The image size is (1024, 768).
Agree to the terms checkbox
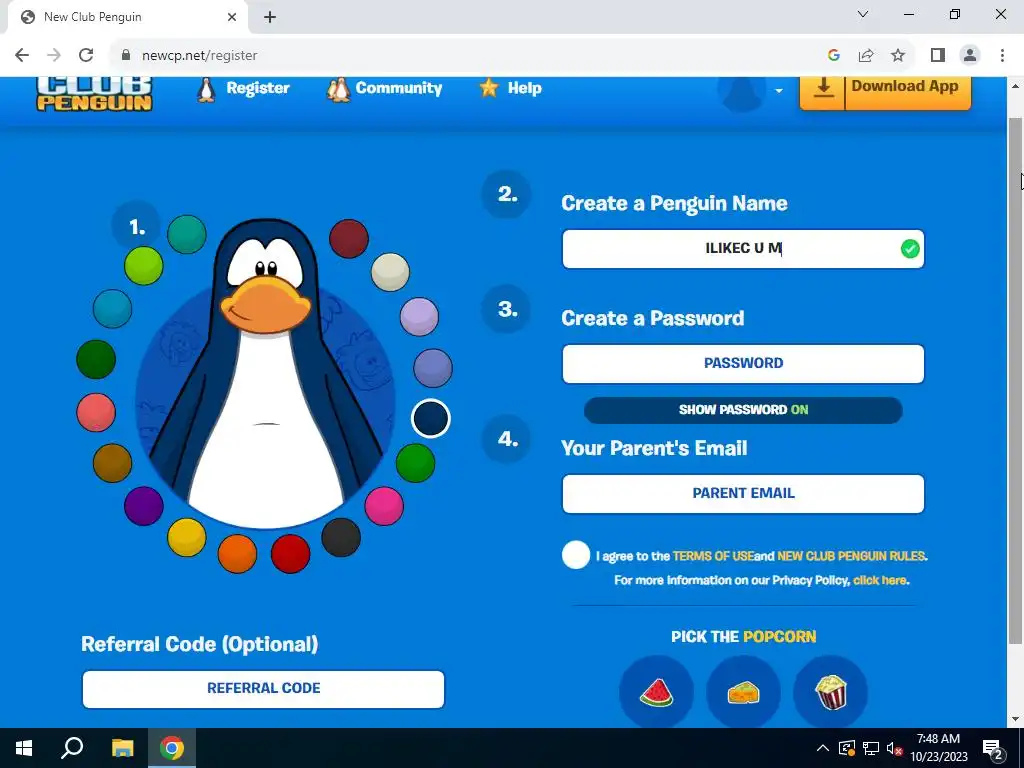click(x=575, y=555)
